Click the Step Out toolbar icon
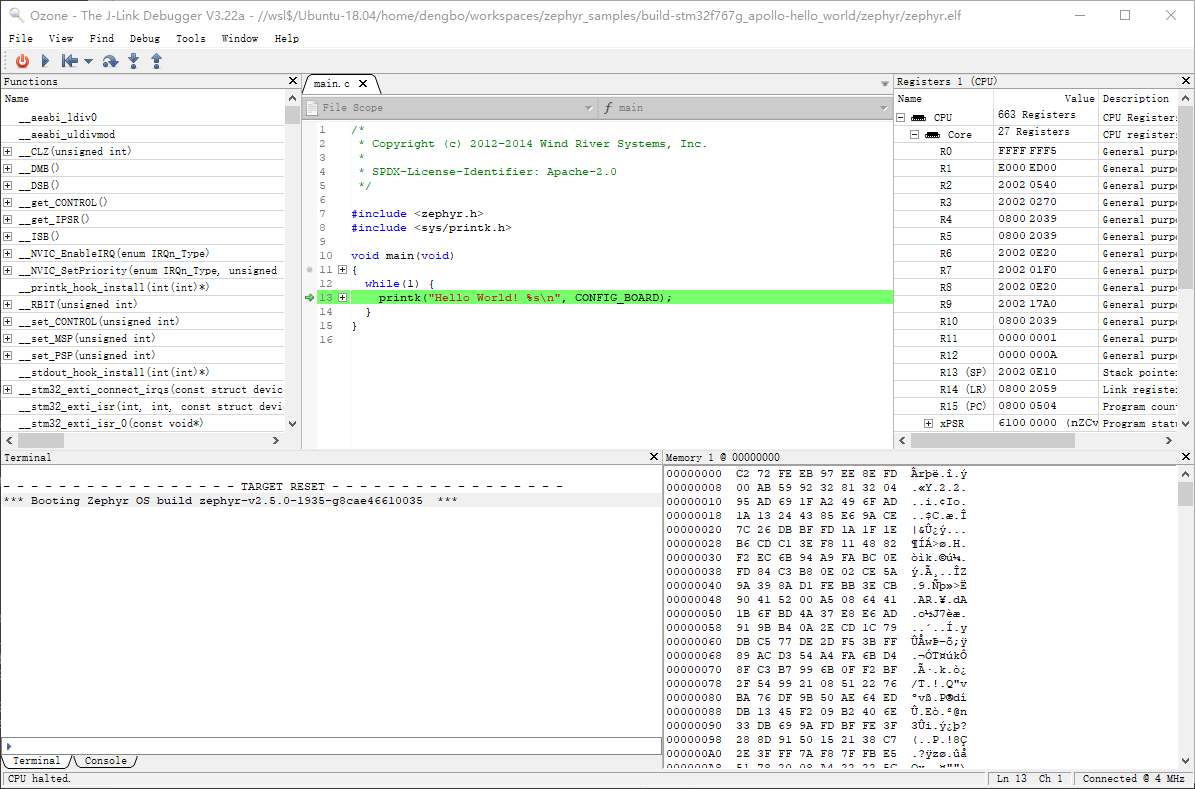 [x=156, y=61]
